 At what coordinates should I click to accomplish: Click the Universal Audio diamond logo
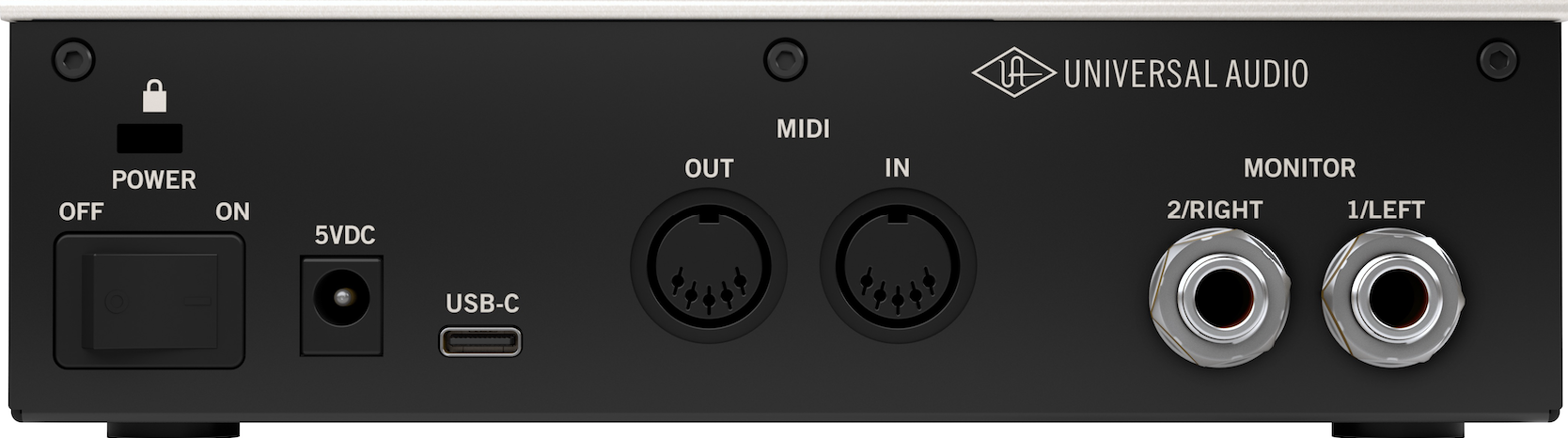tap(1013, 72)
